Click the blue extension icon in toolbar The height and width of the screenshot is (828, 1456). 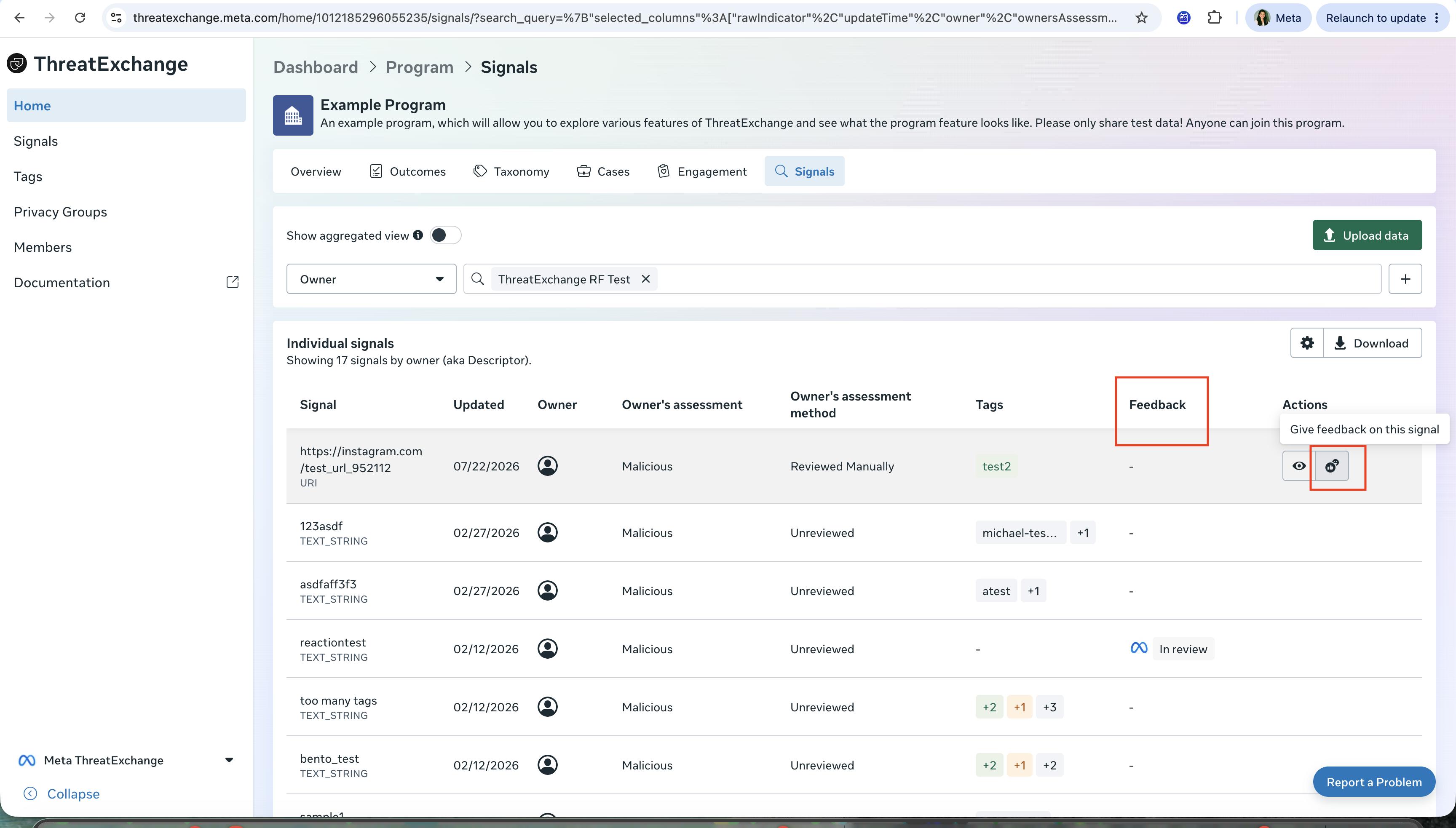coord(1183,18)
